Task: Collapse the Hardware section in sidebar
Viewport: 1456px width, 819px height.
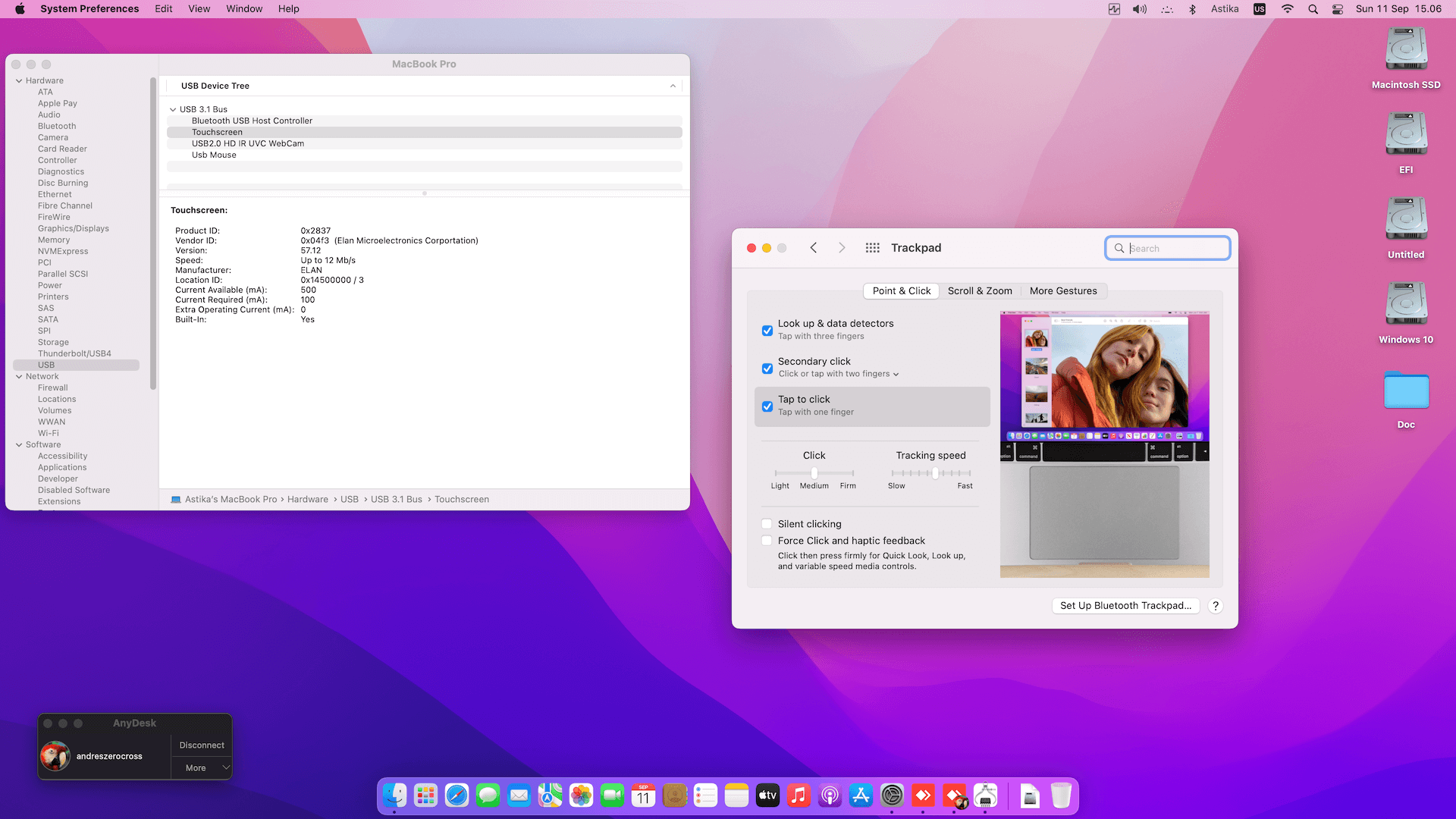Action: pos(19,80)
